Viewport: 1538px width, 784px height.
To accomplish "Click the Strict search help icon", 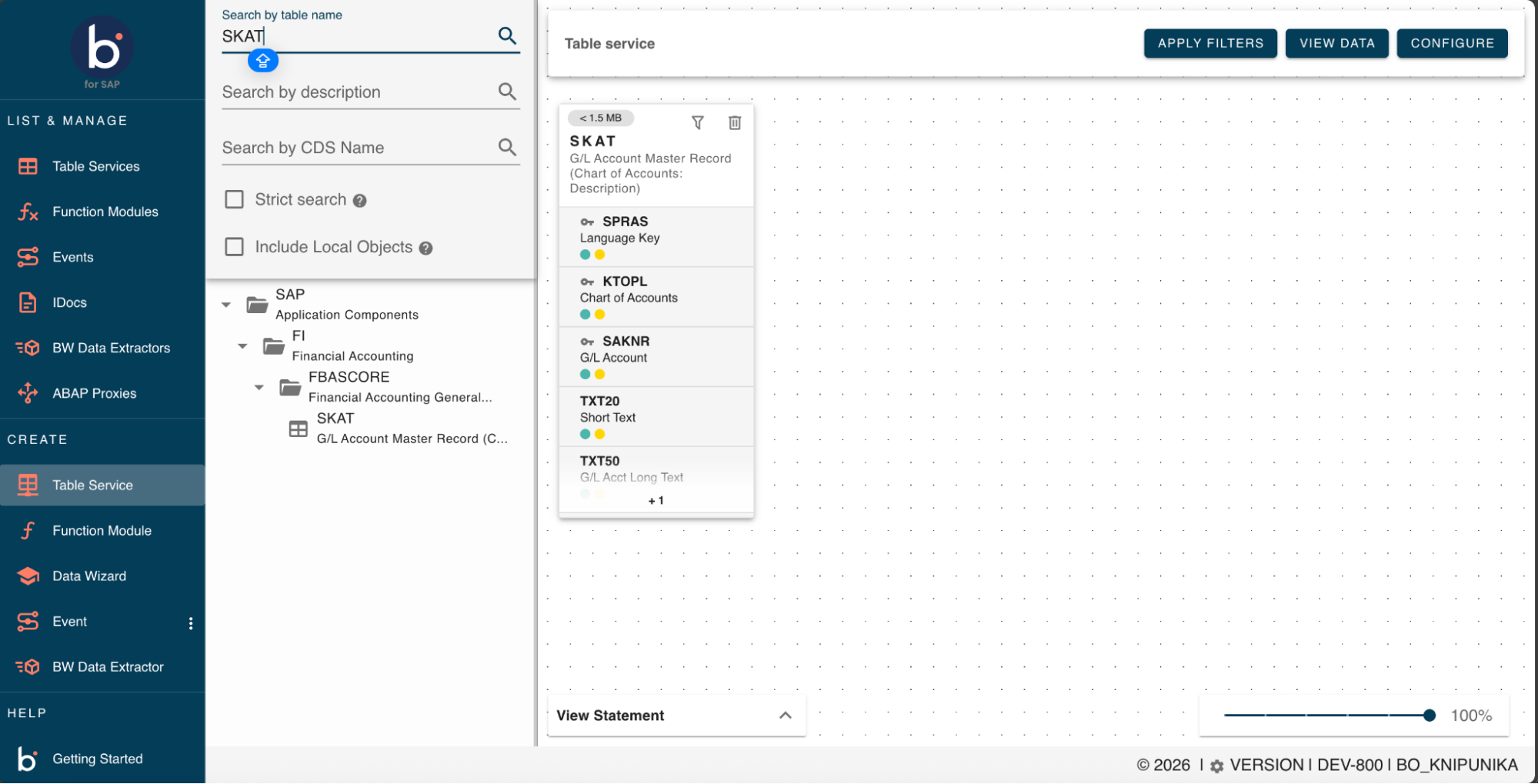I will click(359, 201).
